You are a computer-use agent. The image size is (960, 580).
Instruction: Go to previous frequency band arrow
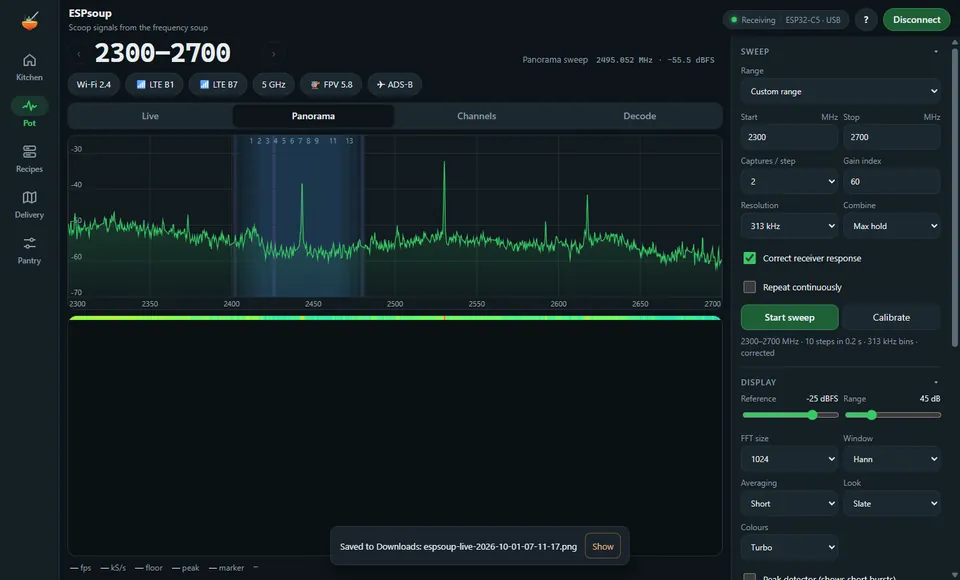point(78,54)
